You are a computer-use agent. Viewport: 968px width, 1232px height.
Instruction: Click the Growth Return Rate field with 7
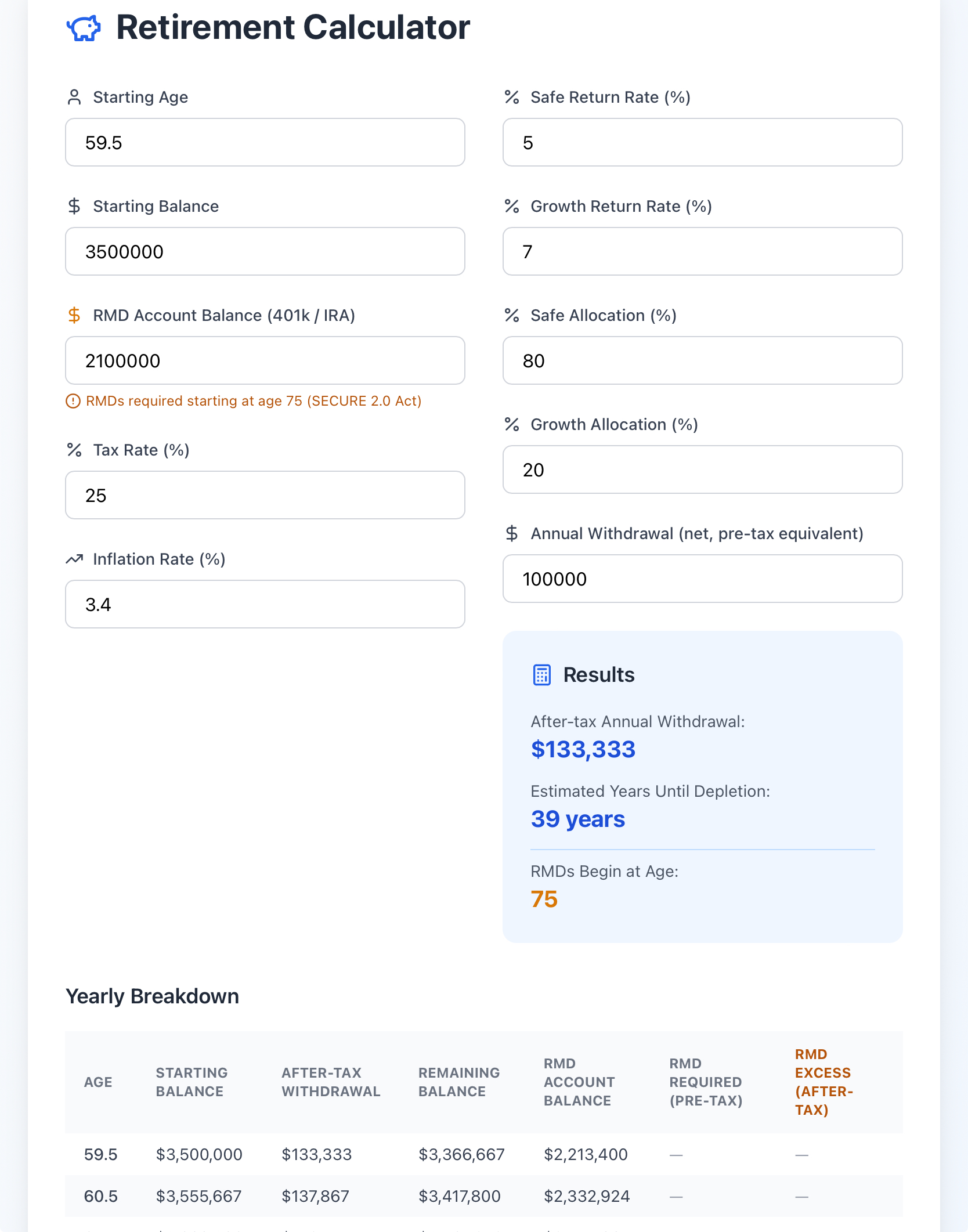pos(703,251)
